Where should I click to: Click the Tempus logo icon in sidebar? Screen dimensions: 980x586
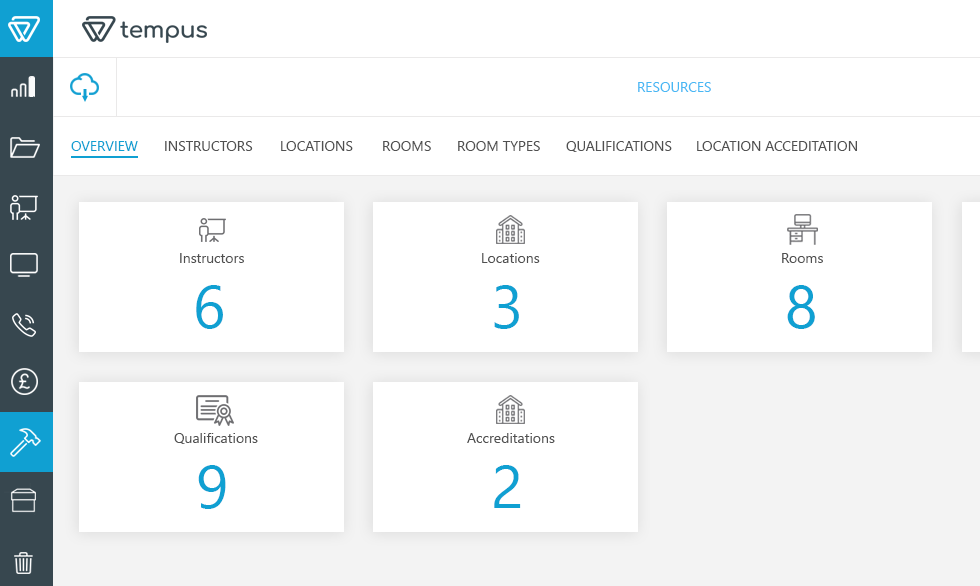pos(24,29)
